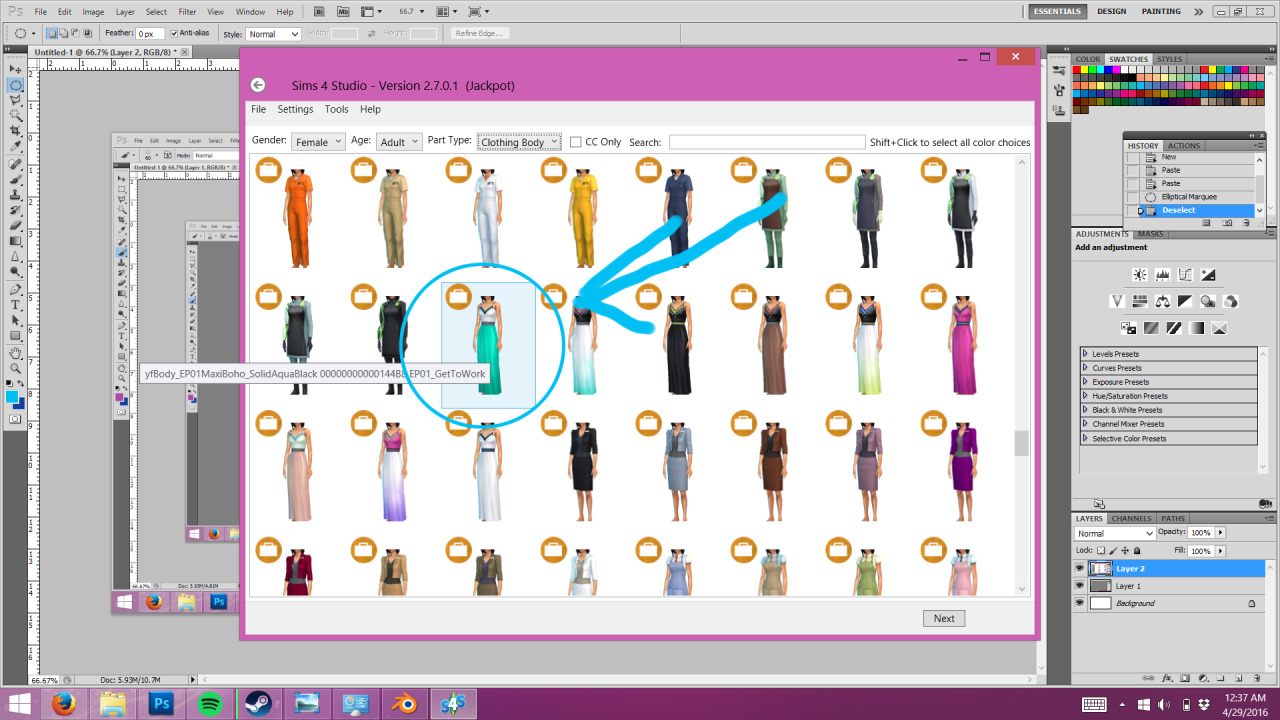Select Essentials workspace

tap(1058, 12)
